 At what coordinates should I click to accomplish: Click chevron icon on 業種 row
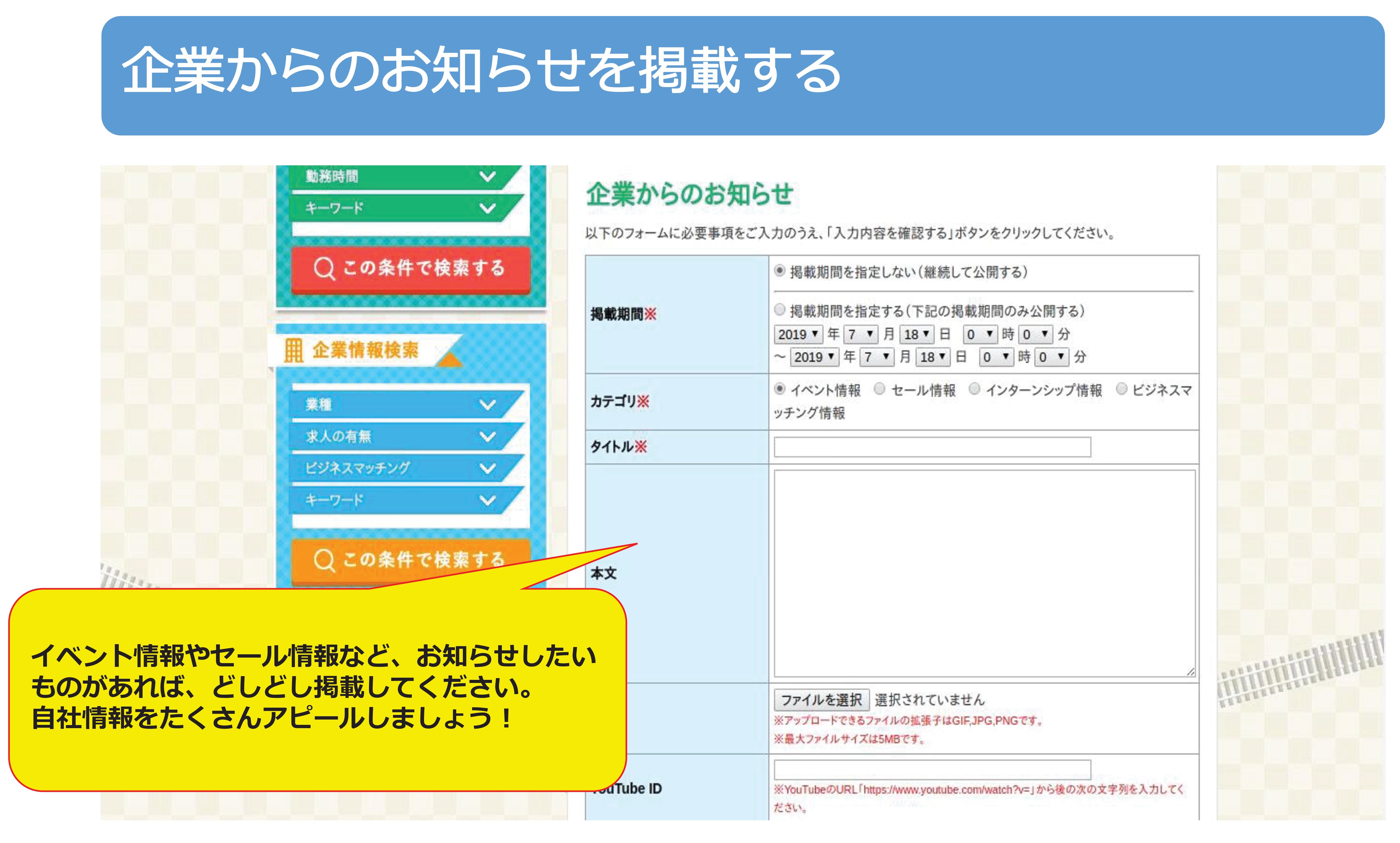point(487,405)
